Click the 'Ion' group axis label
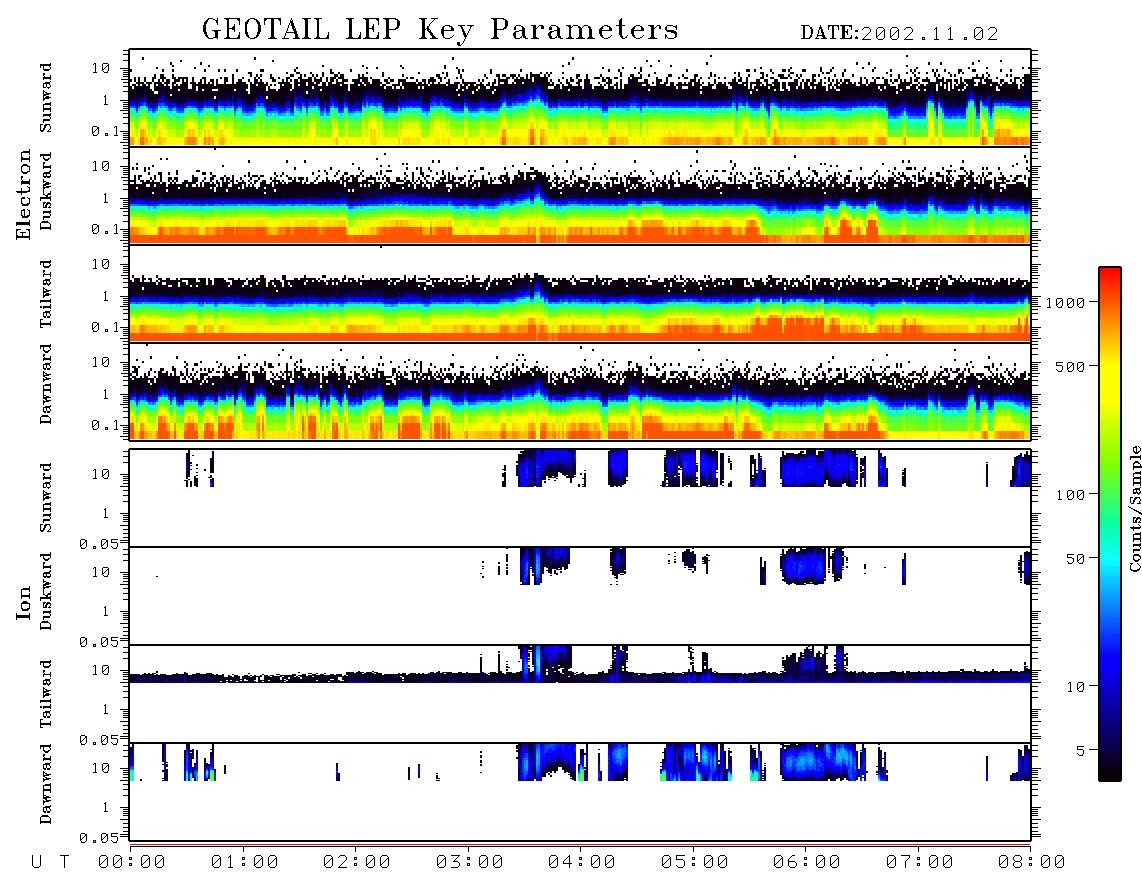The height and width of the screenshot is (880, 1142). click(24, 603)
